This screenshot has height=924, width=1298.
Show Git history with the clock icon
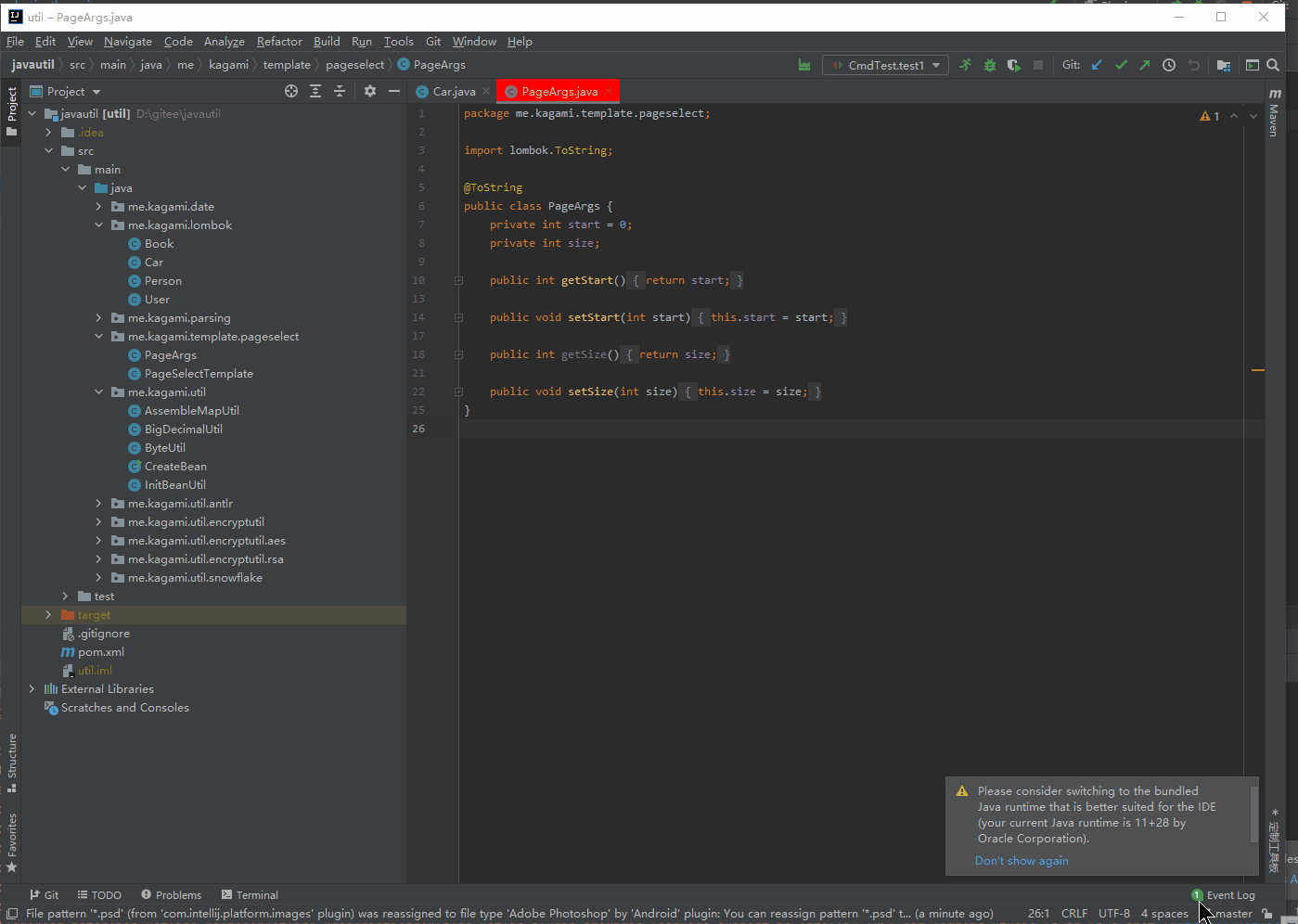coord(1169,65)
